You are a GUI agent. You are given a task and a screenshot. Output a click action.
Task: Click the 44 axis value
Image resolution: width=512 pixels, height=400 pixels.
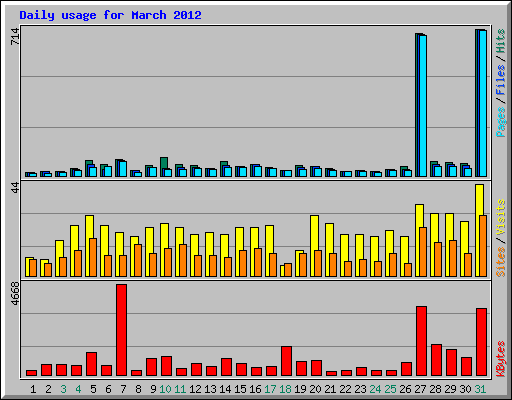click(x=15, y=188)
